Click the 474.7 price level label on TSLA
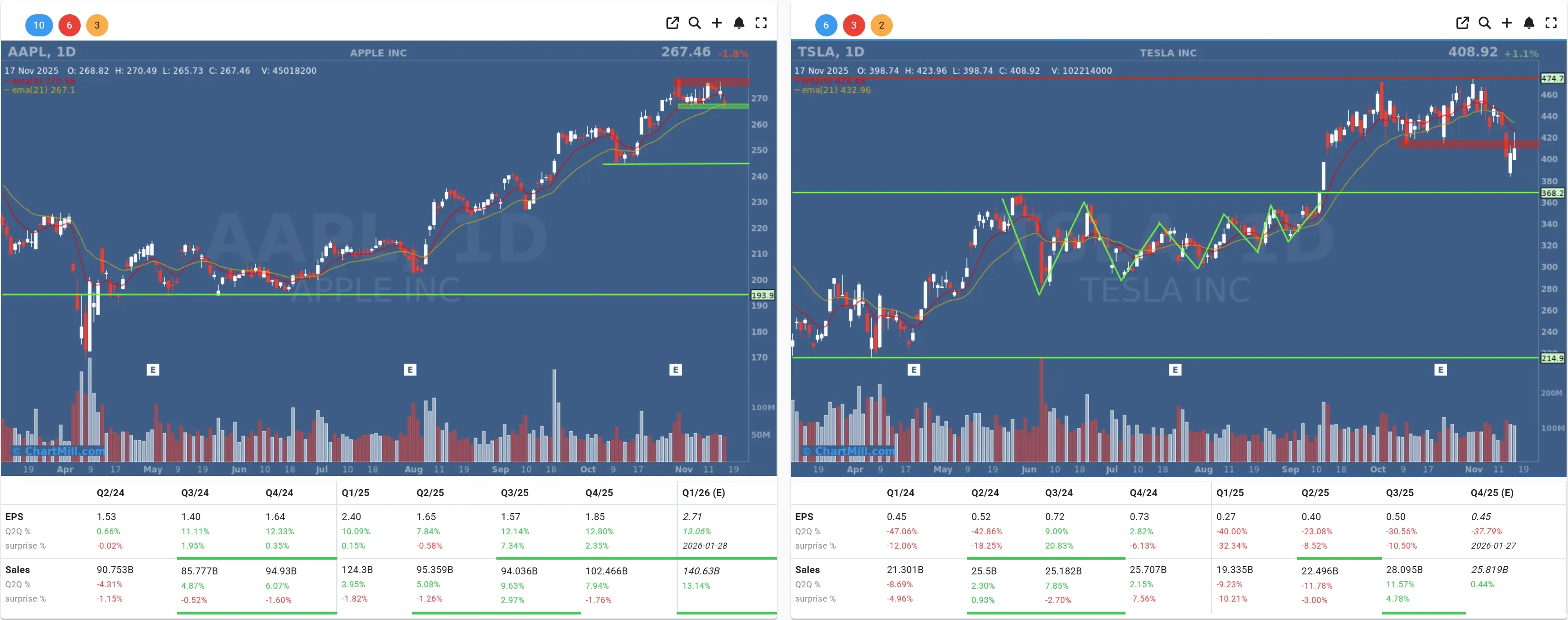 point(1552,78)
